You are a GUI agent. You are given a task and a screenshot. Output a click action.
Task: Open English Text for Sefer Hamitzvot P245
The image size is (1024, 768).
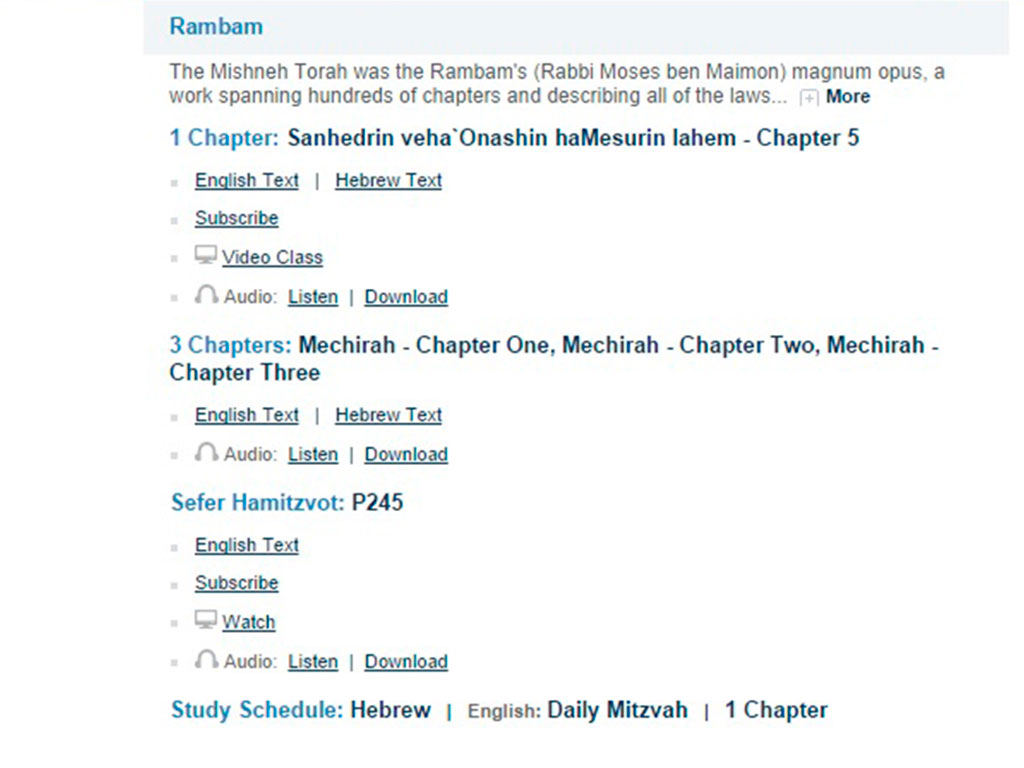pos(247,545)
